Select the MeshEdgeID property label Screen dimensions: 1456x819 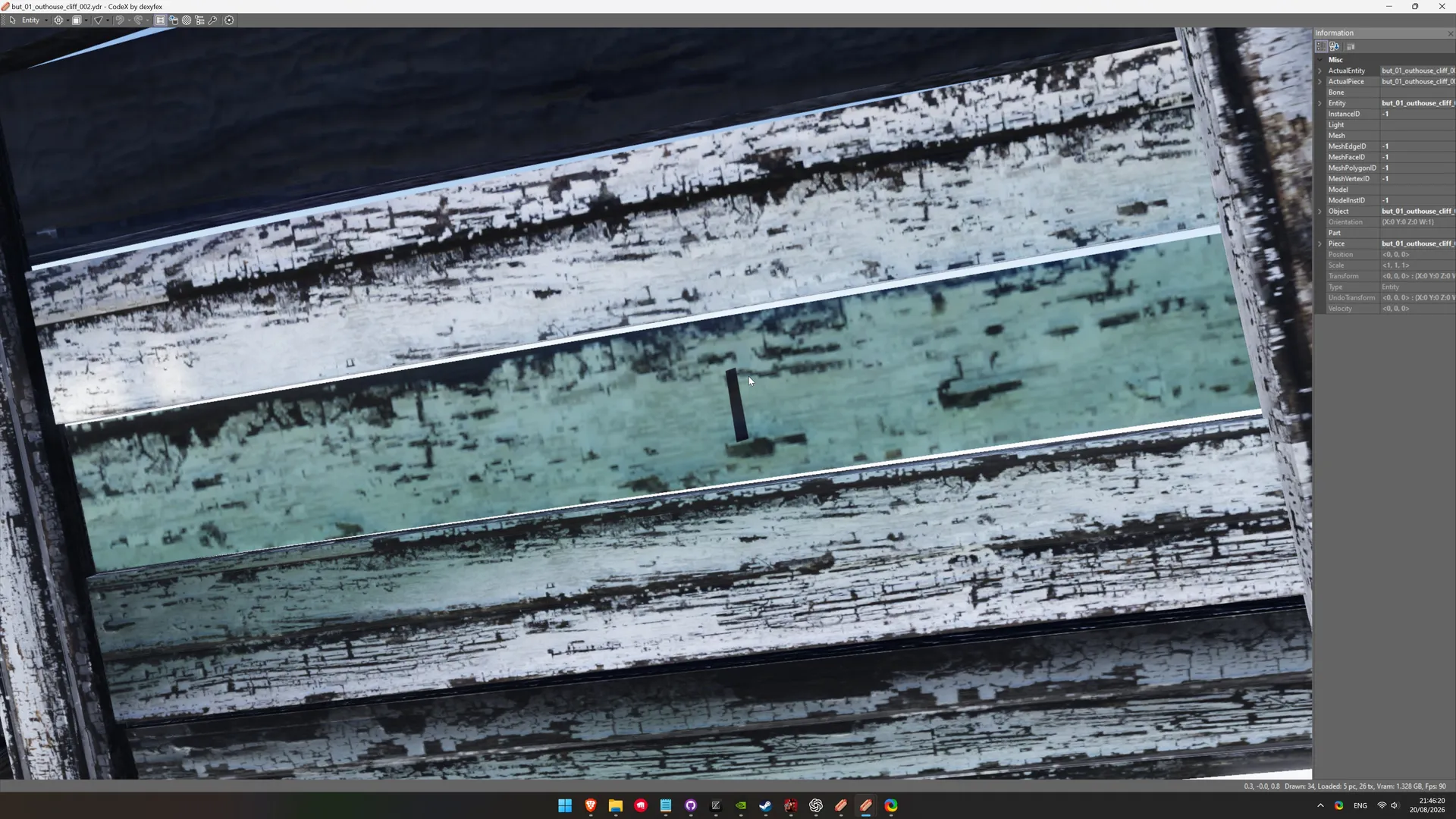coord(1347,146)
